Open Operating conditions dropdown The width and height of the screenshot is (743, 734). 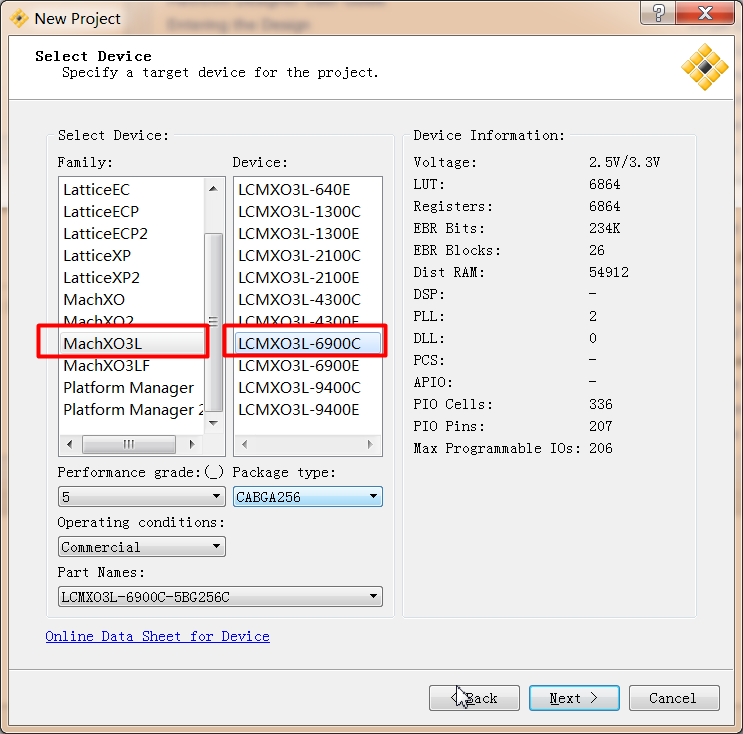tap(142, 547)
